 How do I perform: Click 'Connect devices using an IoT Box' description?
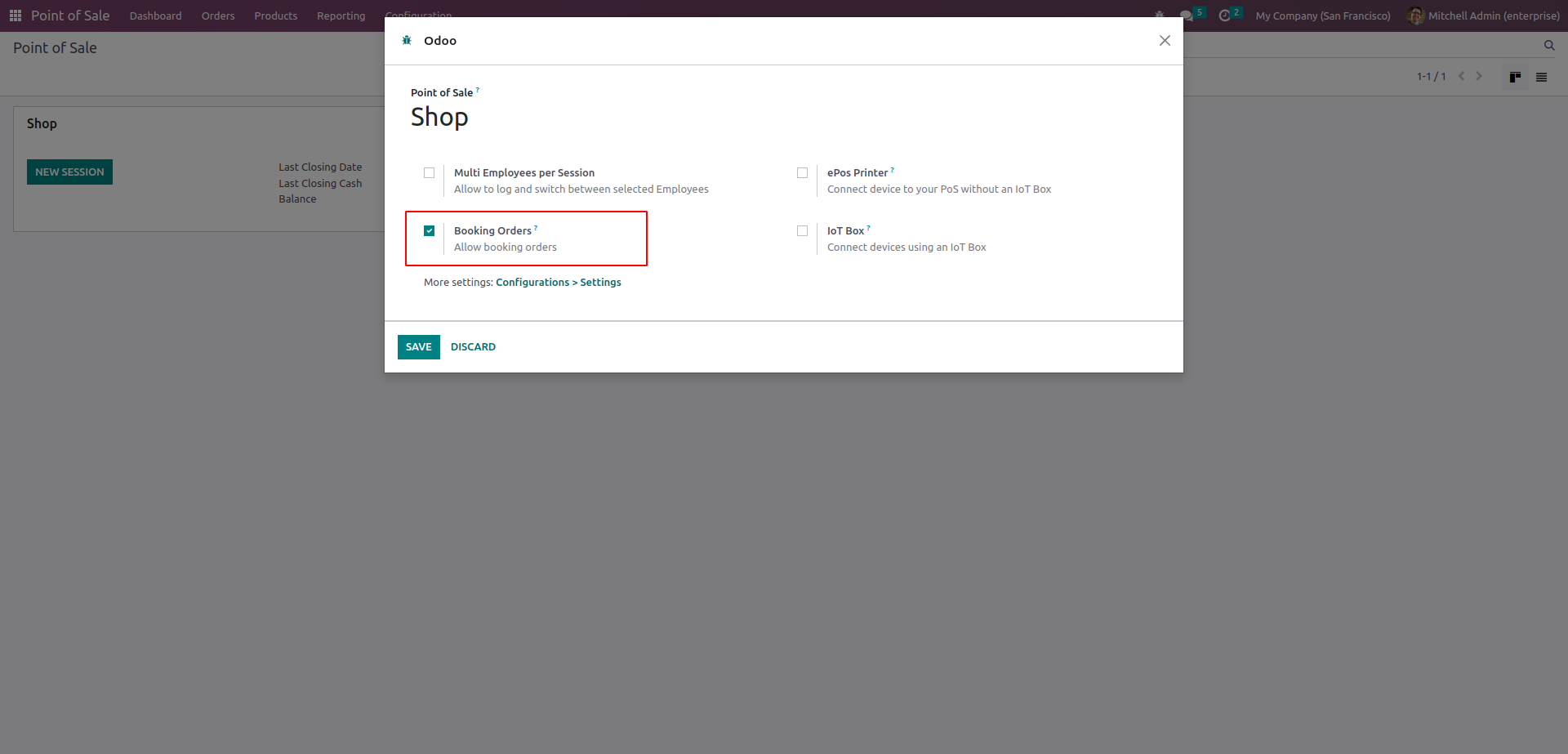point(906,248)
